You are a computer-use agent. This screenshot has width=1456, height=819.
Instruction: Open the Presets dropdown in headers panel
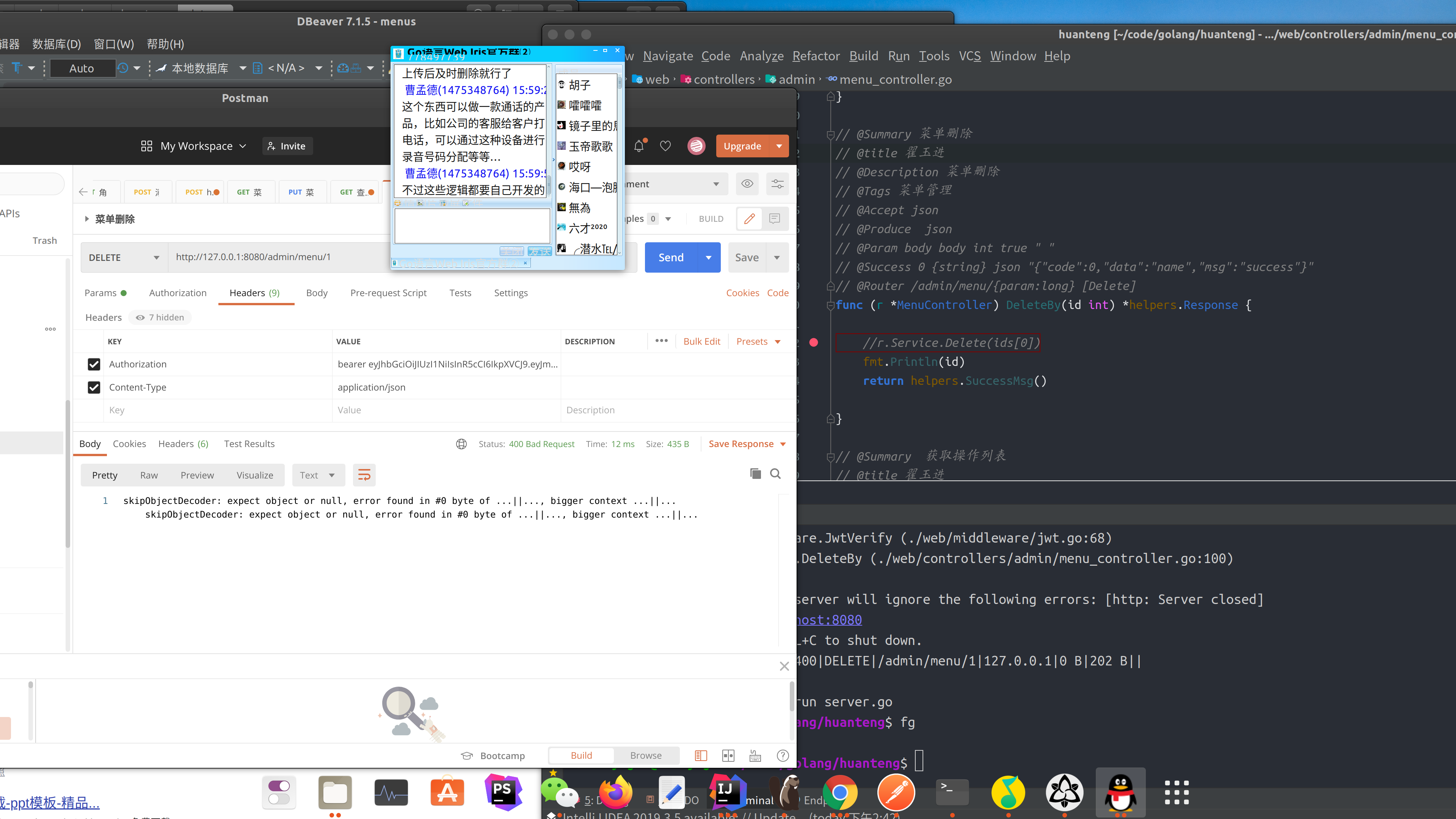(x=758, y=341)
